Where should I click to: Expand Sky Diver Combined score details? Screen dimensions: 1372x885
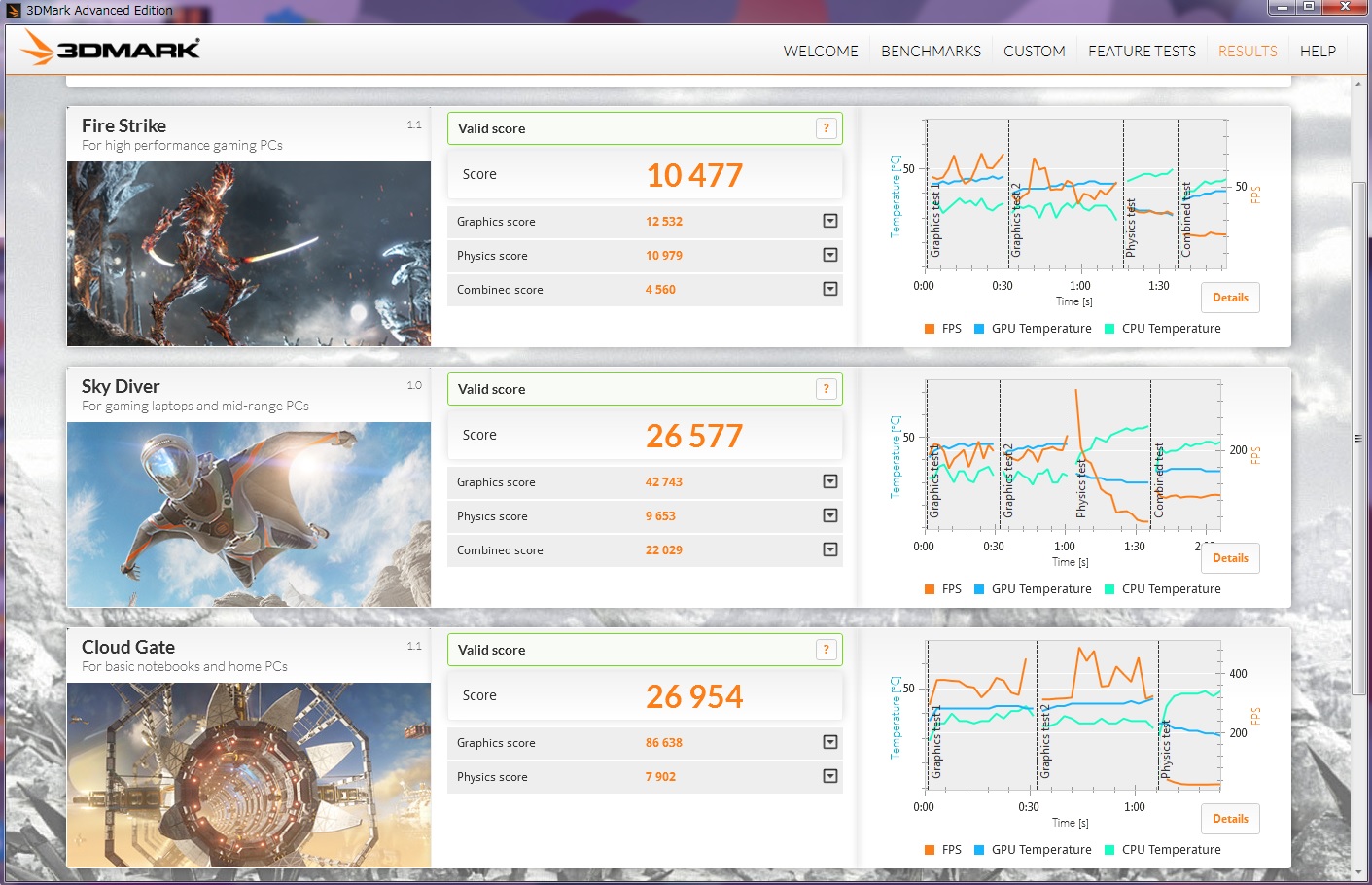pos(830,549)
